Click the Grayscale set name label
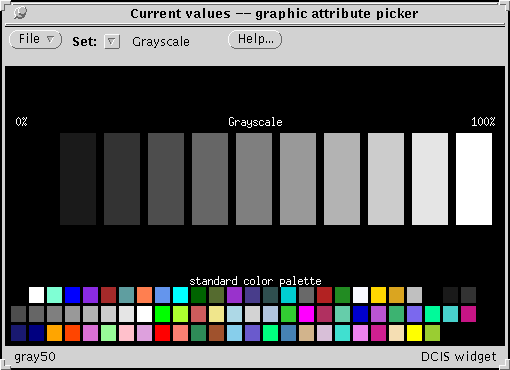 click(x=161, y=42)
